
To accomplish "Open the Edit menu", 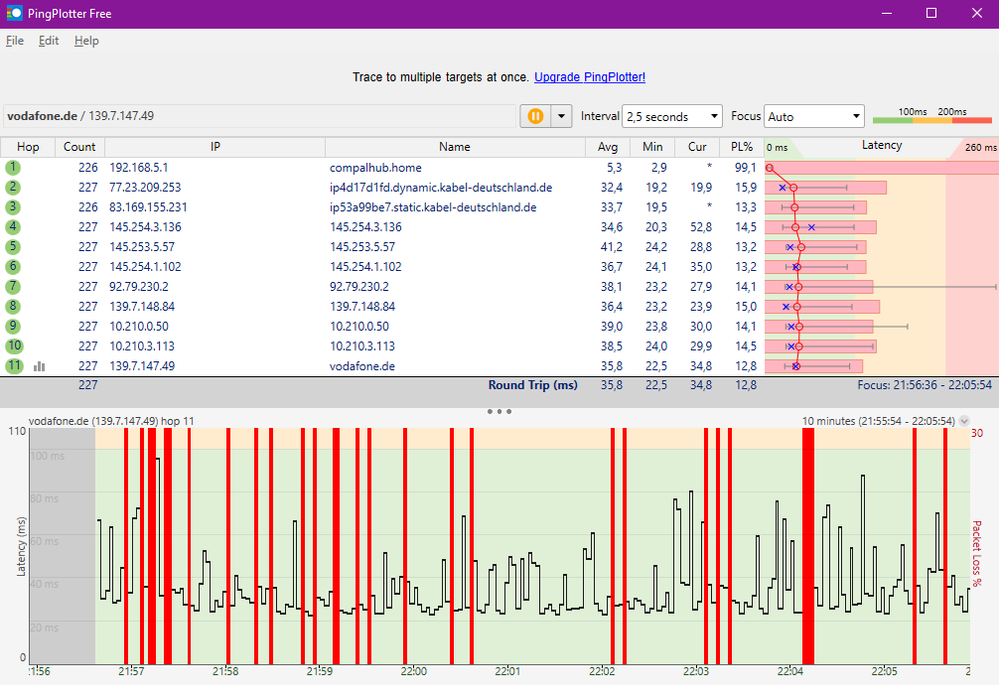I will (x=49, y=41).
